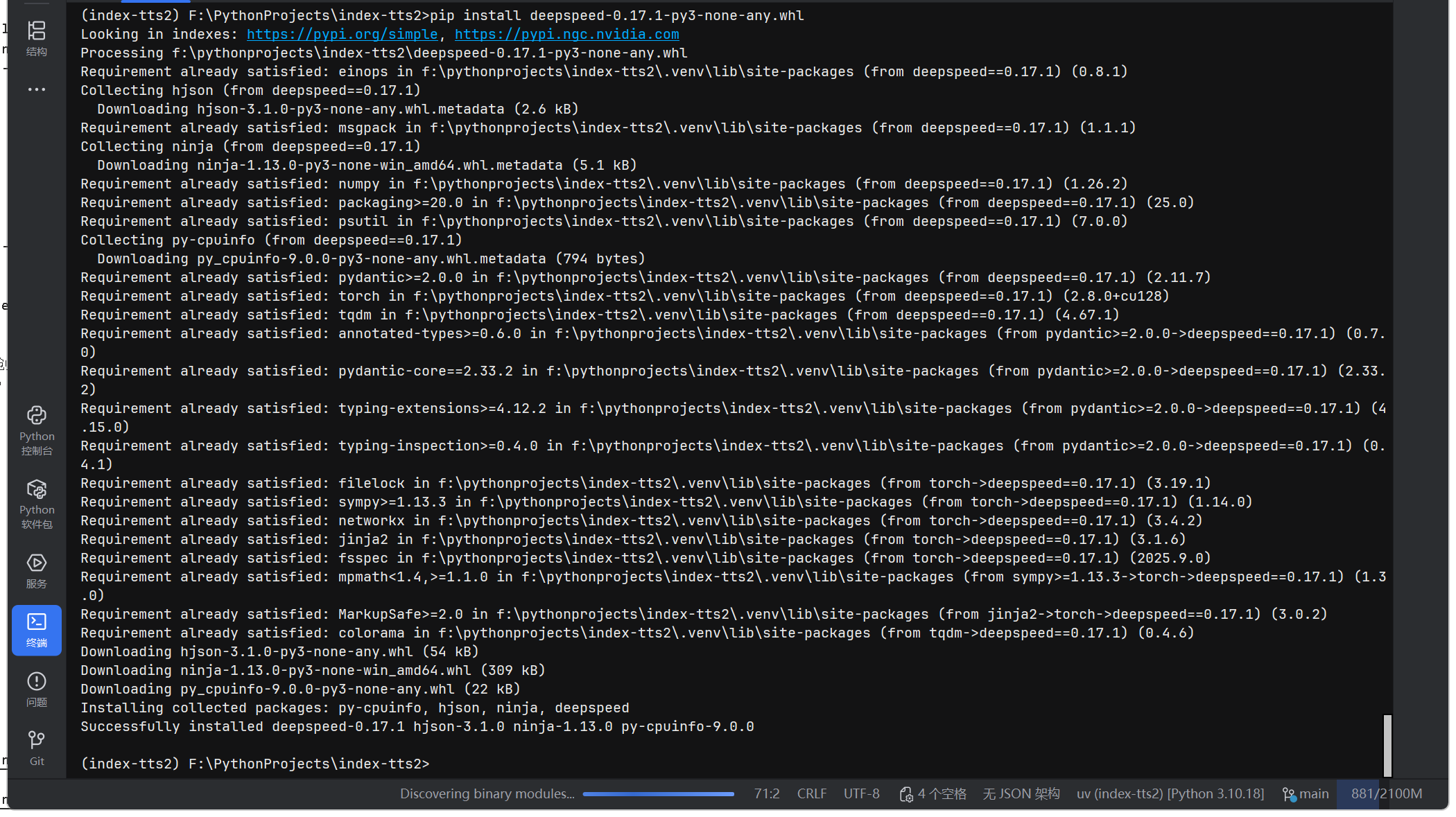Image resolution: width=1456 pixels, height=817 pixels.
Task: Click the 'Processing f:\pythonprojects' line
Action: click(384, 53)
